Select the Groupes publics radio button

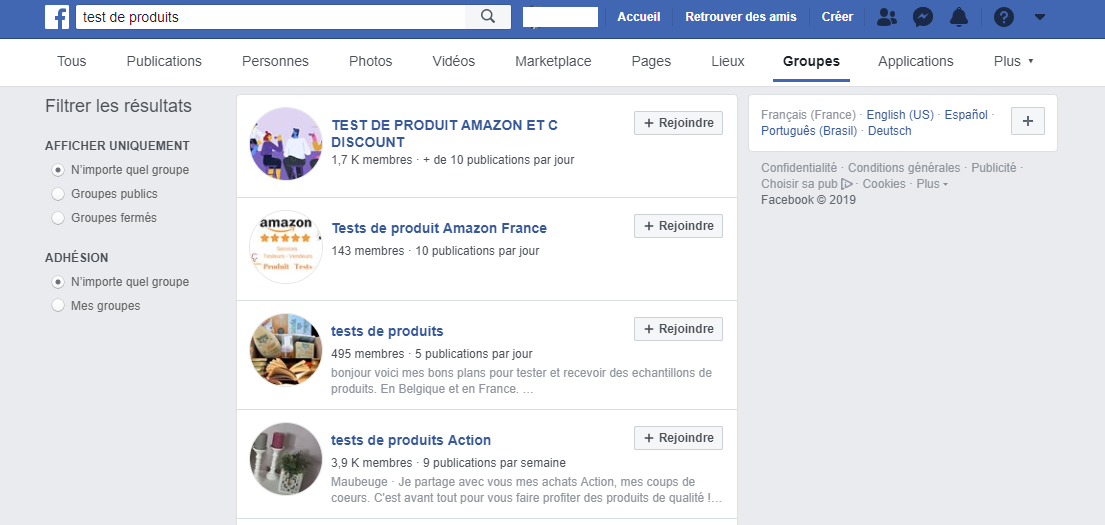click(58, 194)
